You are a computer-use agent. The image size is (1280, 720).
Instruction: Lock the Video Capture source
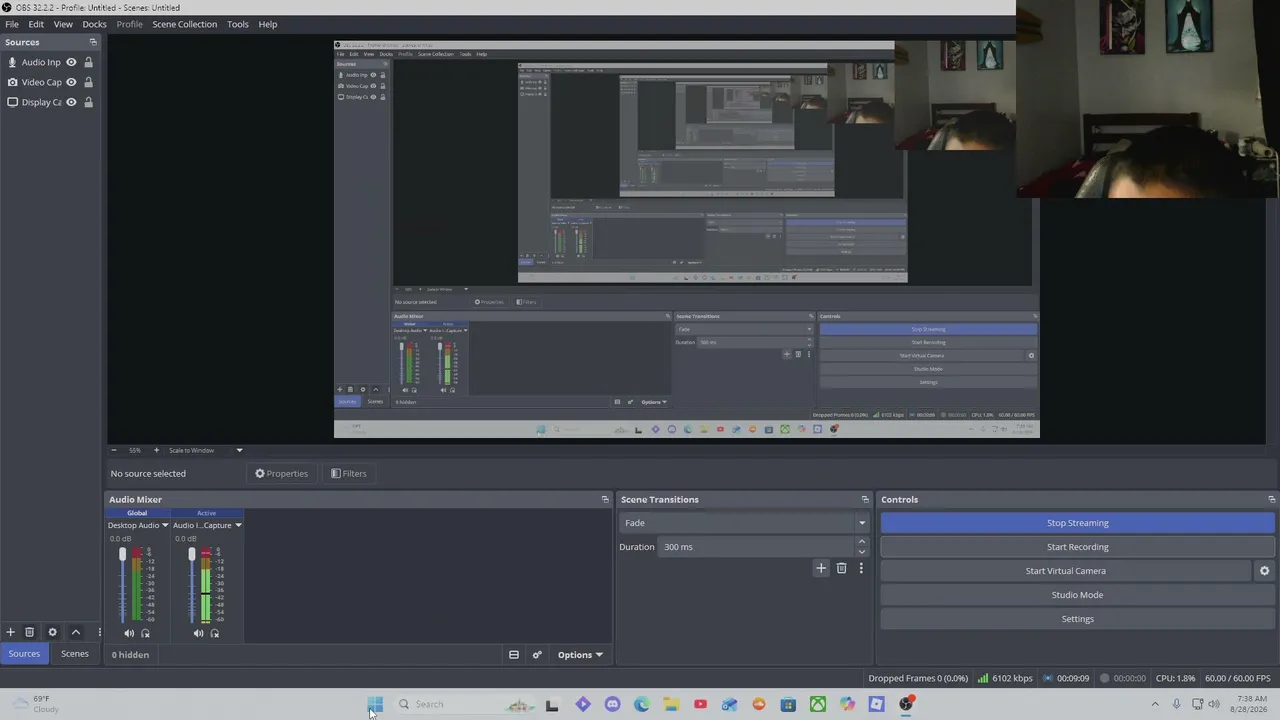point(88,82)
